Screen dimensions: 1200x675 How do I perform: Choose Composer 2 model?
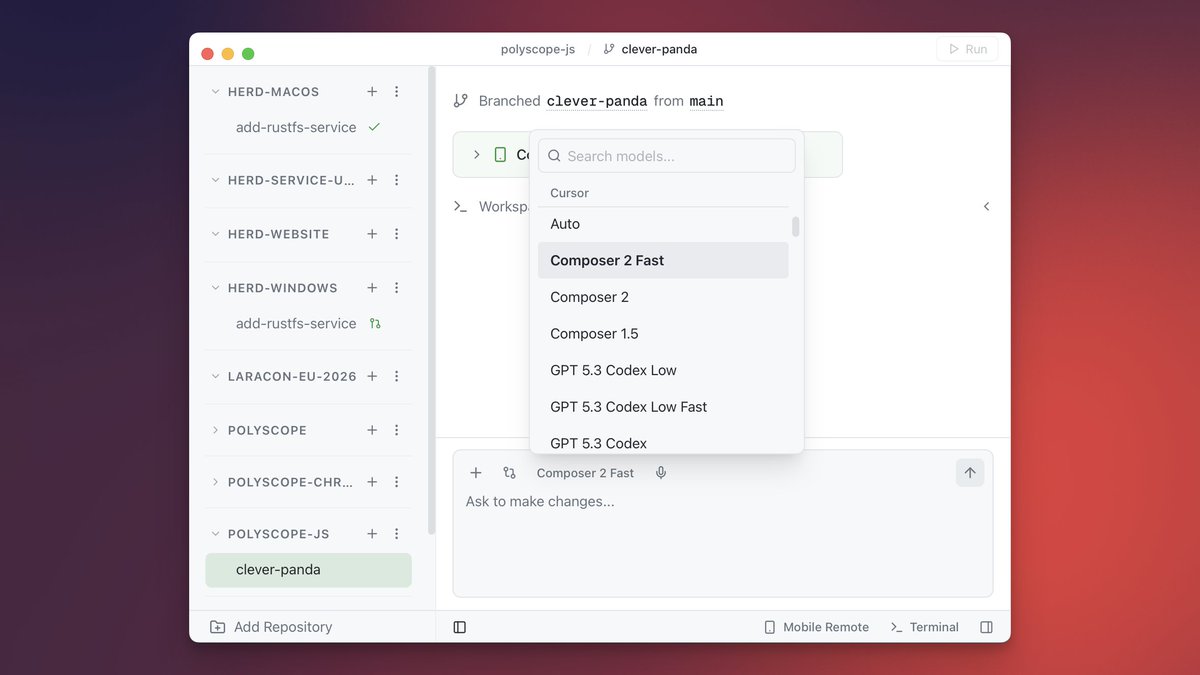[663, 297]
